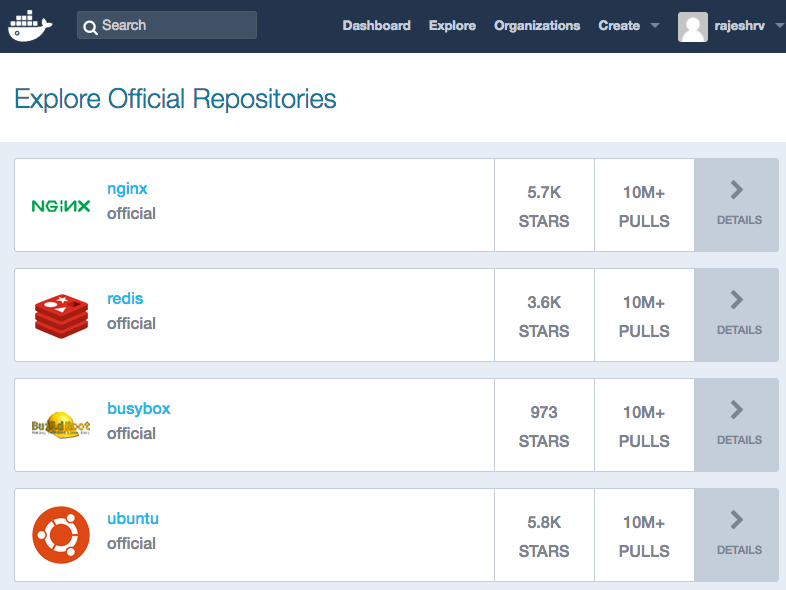This screenshot has width=786, height=590.
Task: Click the 10M+ pulls value for nginx
Action: (x=644, y=192)
